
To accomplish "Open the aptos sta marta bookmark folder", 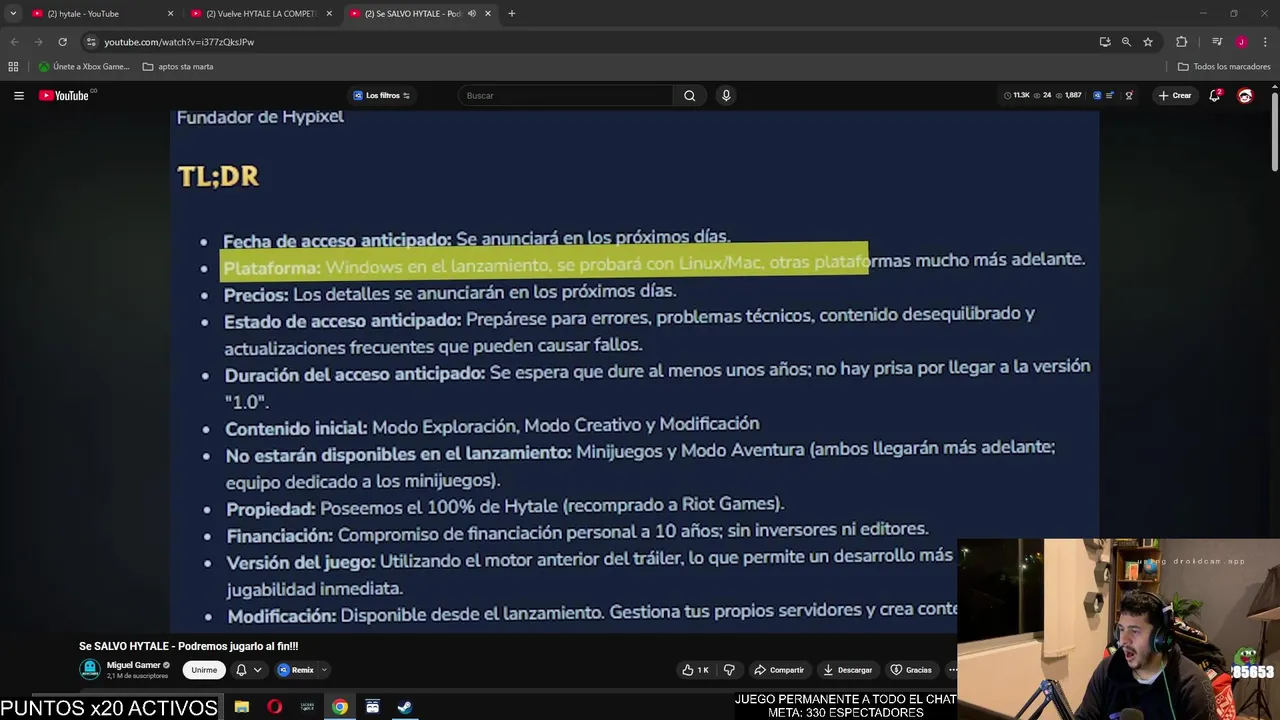I will tap(178, 66).
